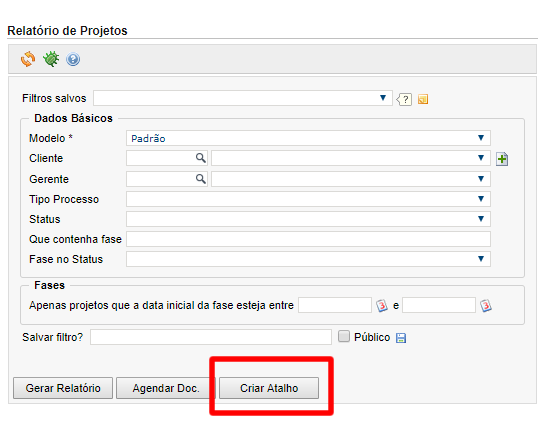The width and height of the screenshot is (547, 425).
Task: Toggle the Público checkbox
Action: coord(344,336)
